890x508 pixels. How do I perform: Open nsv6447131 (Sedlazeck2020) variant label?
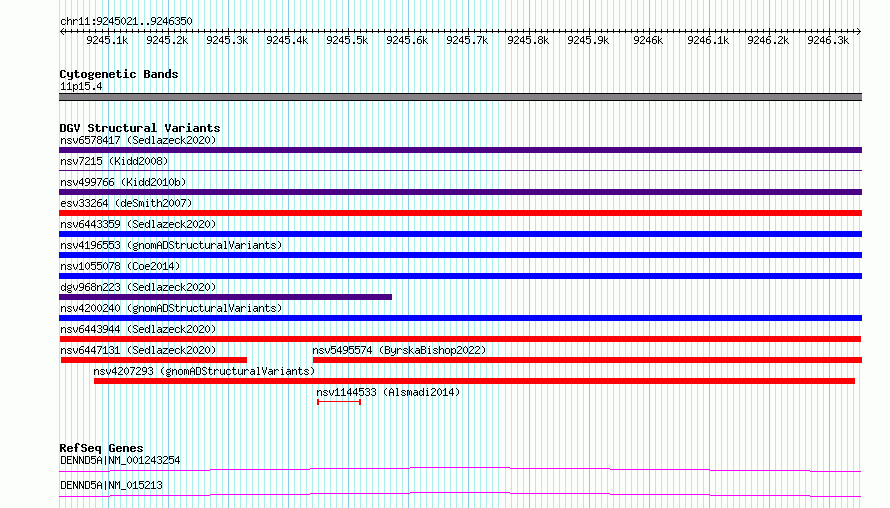click(138, 350)
